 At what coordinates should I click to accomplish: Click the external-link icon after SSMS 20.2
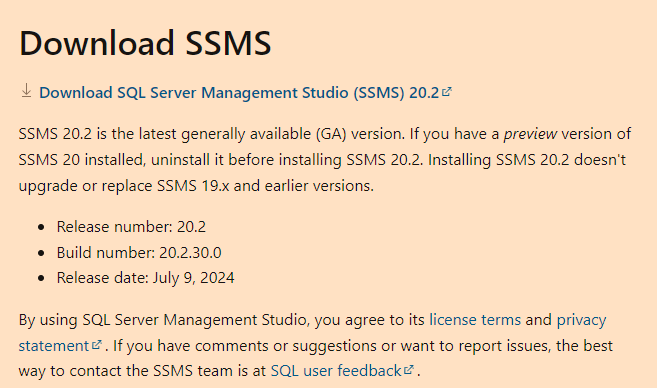coord(447,91)
